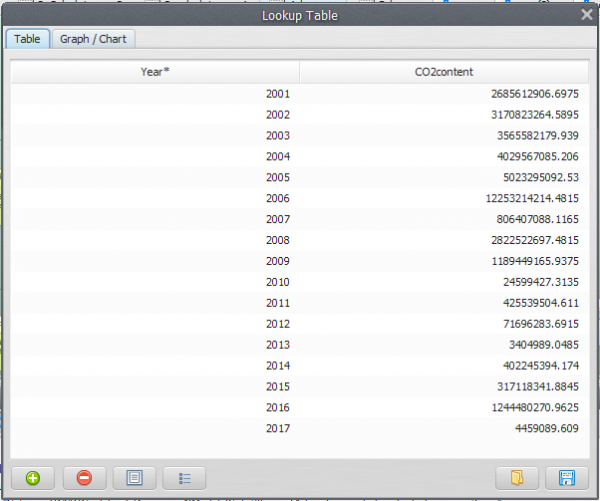This screenshot has height=501, width=600.
Task: Close the Lookup Table dialog
Action: click(587, 15)
